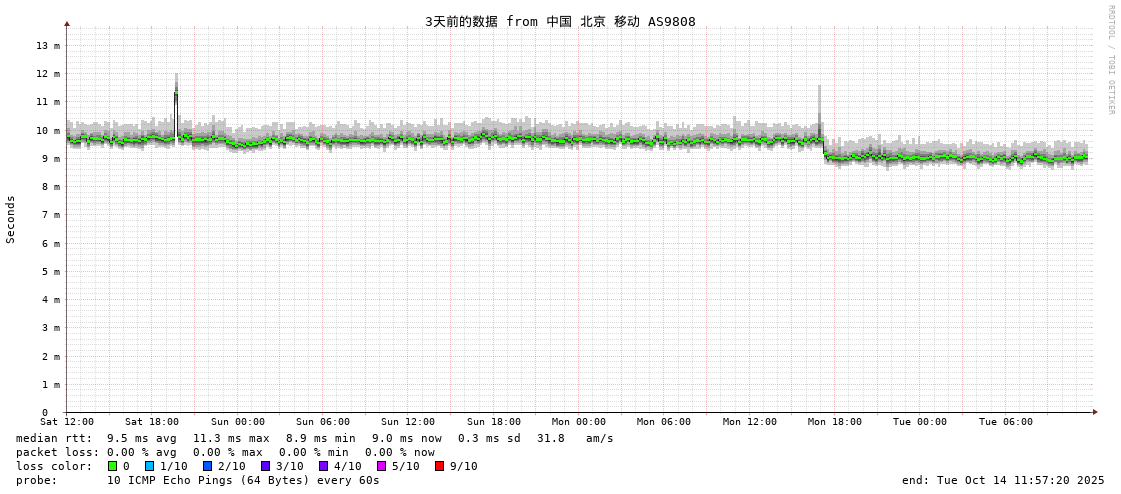
Task: Click the magenta 5/10 loss swatch
Action: pyautogui.click(x=381, y=466)
